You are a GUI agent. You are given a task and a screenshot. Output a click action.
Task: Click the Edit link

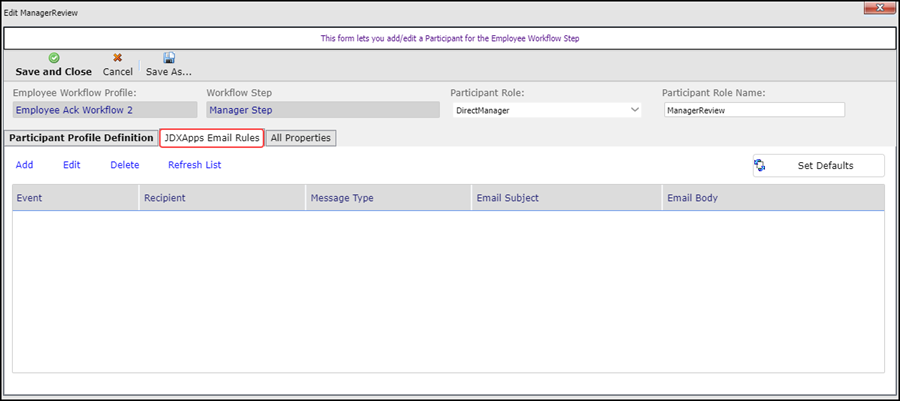pyautogui.click(x=72, y=165)
